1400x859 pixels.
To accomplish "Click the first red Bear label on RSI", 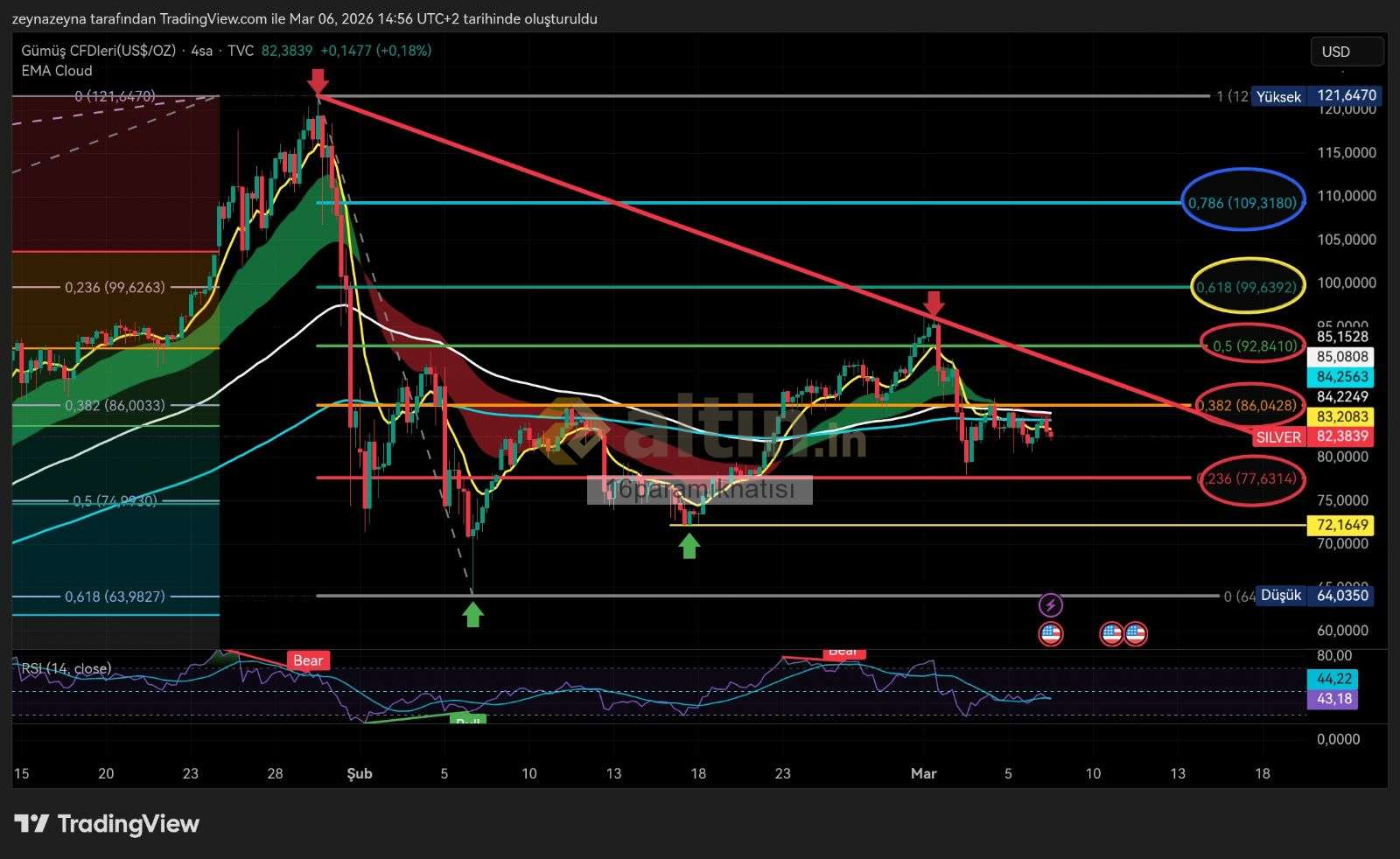I will 307,660.
